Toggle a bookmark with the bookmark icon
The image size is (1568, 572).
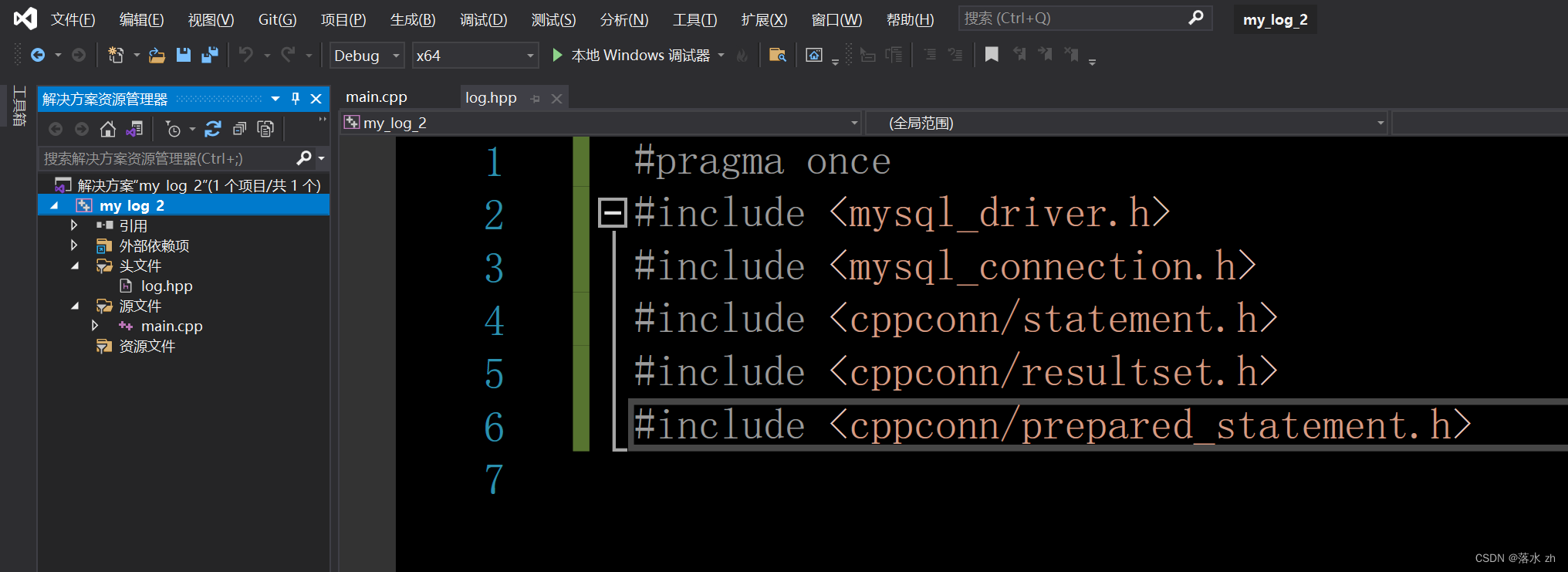click(x=992, y=54)
